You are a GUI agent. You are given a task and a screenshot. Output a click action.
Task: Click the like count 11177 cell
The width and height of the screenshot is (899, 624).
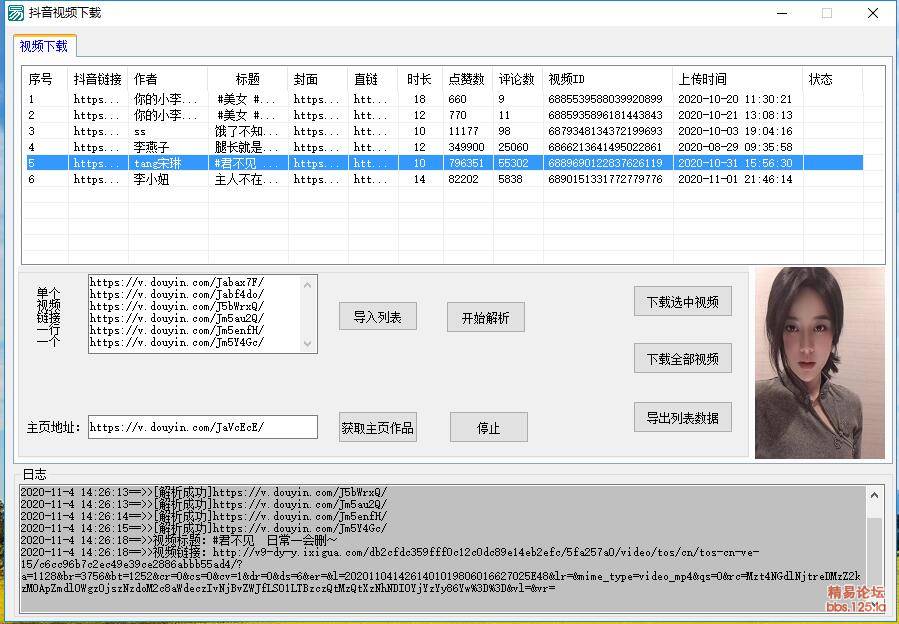click(x=463, y=131)
